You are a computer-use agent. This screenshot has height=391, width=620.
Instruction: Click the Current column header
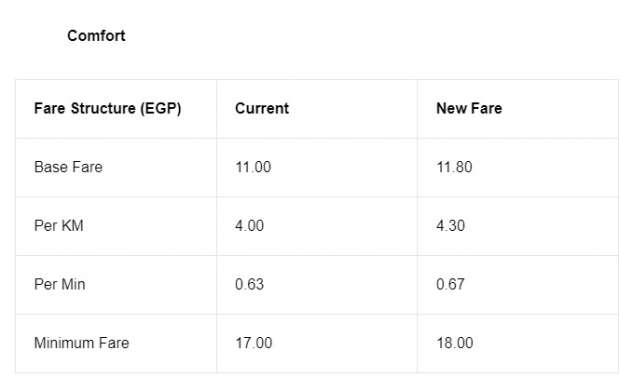[x=262, y=108]
